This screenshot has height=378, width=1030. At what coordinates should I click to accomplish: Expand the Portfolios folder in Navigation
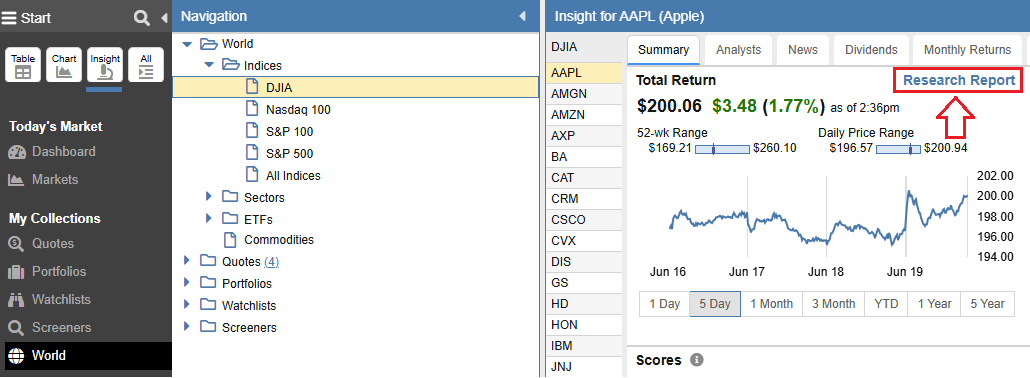click(187, 283)
